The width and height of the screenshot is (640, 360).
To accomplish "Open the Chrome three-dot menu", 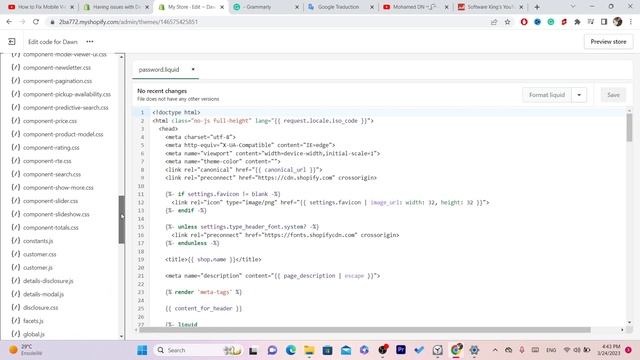I will pos(631,22).
